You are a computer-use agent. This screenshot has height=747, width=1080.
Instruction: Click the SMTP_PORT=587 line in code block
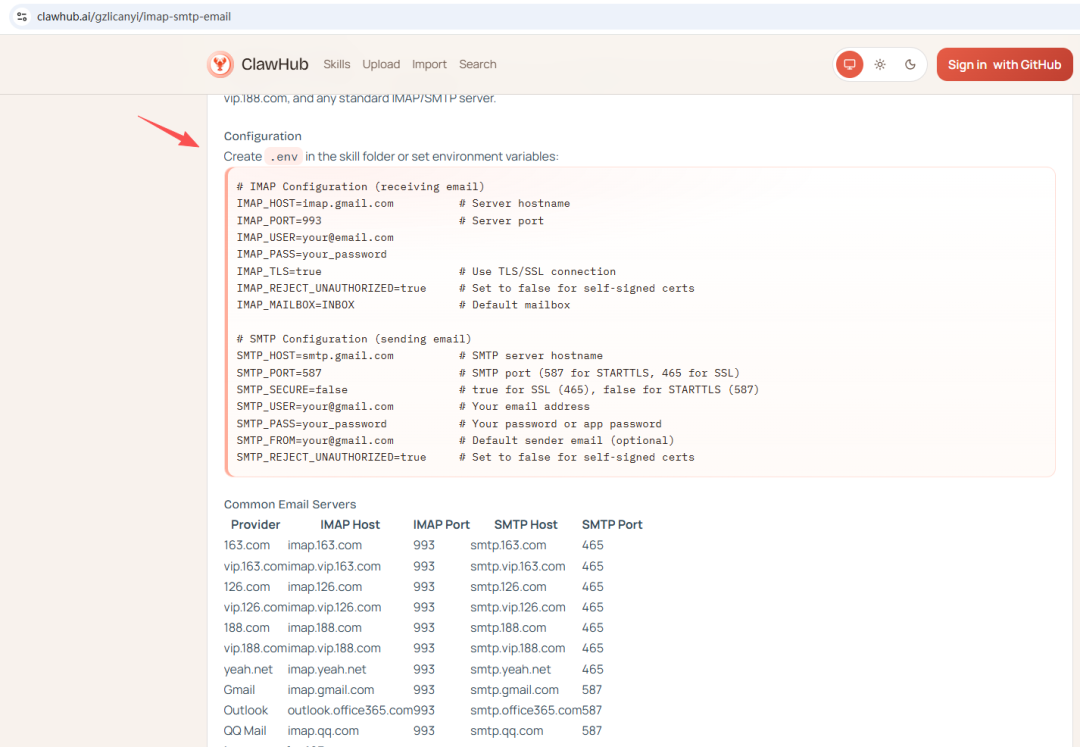[279, 373]
